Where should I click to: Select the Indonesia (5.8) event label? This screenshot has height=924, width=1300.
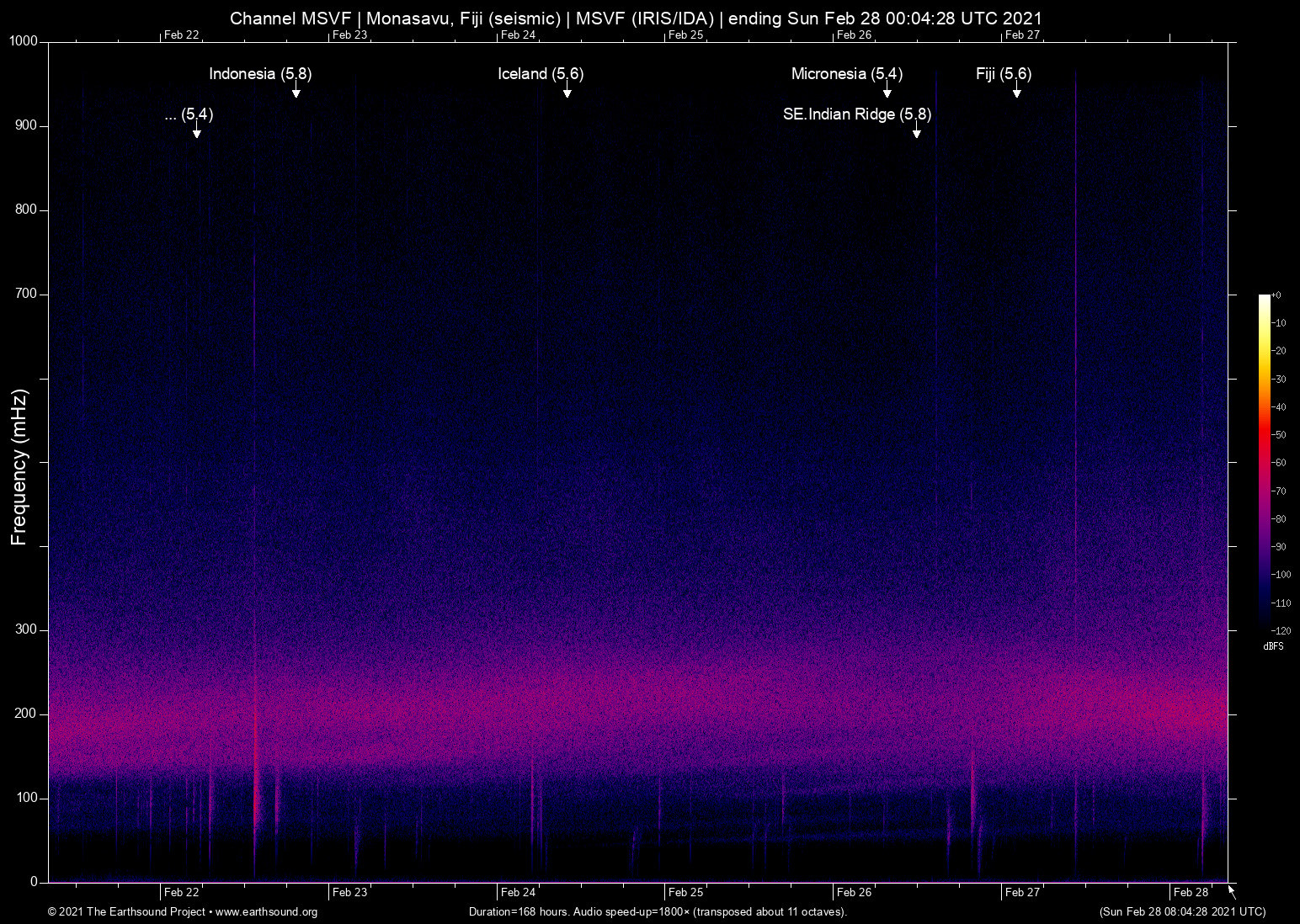pos(260,74)
